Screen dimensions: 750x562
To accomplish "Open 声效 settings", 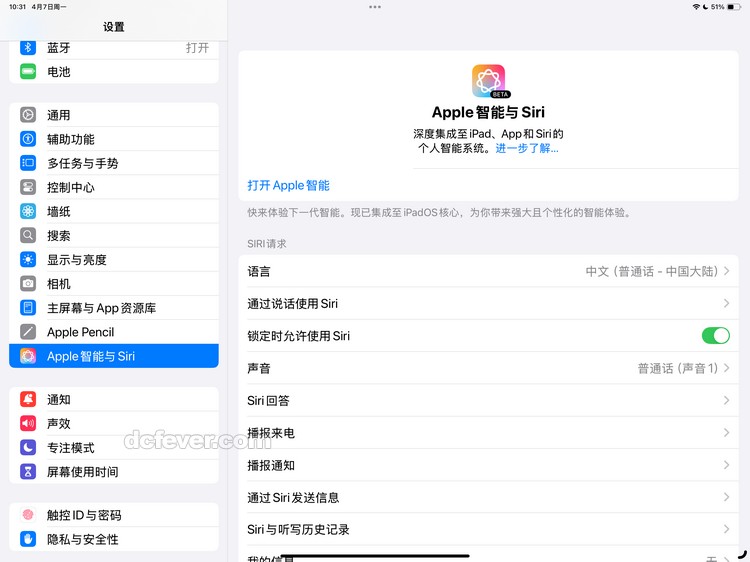I will [x=114, y=423].
